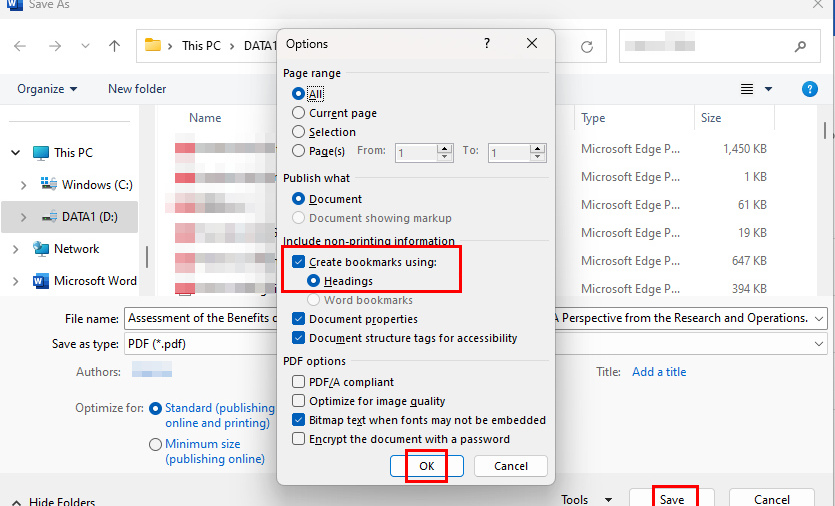This screenshot has width=835, height=506.
Task: Enable Optimize for image quality
Action: tap(298, 401)
